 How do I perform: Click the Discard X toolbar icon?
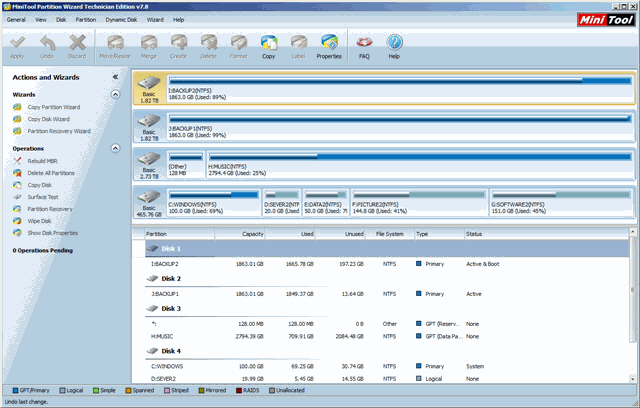point(77,47)
